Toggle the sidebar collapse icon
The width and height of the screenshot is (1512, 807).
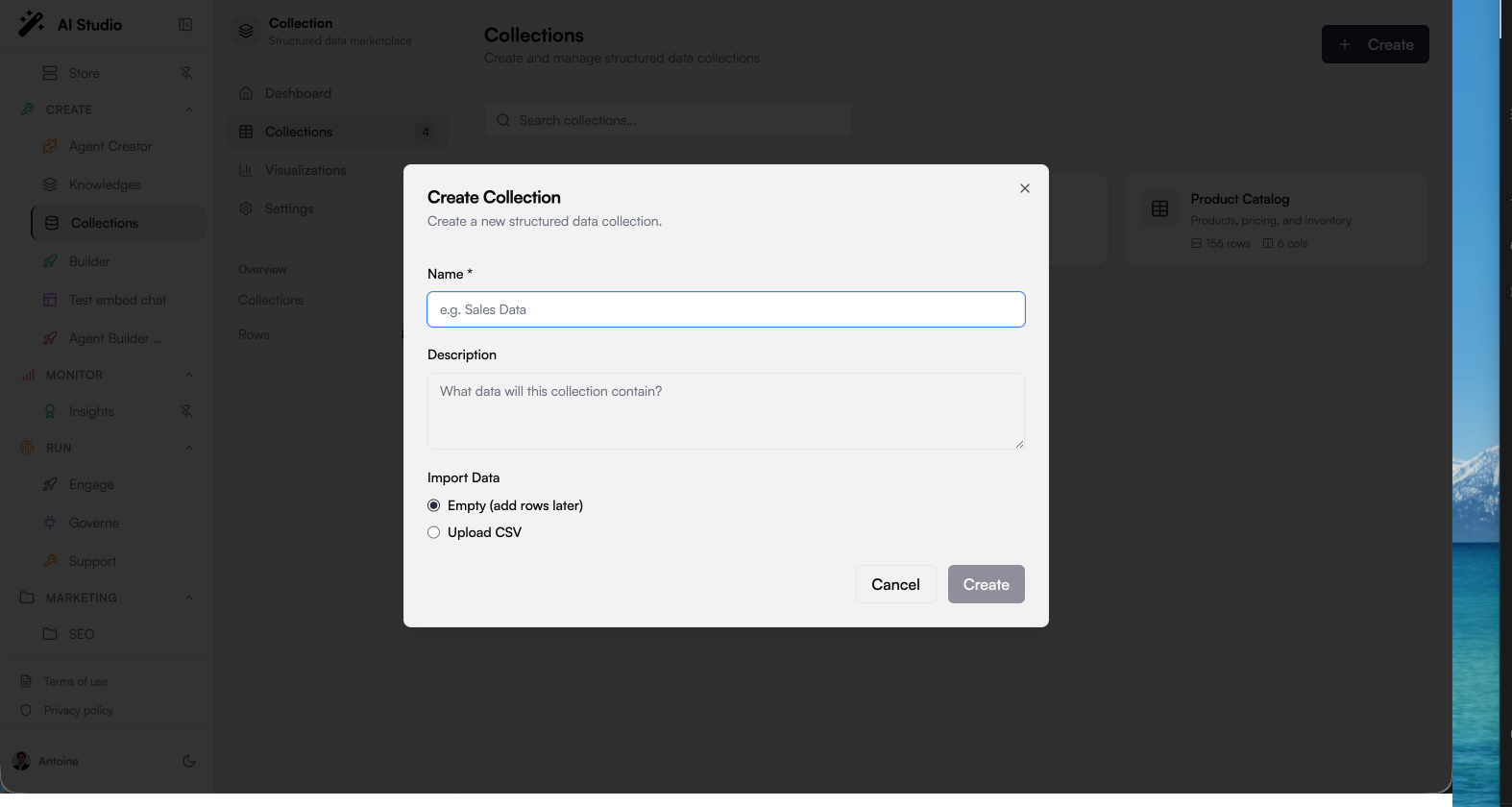coord(185,24)
